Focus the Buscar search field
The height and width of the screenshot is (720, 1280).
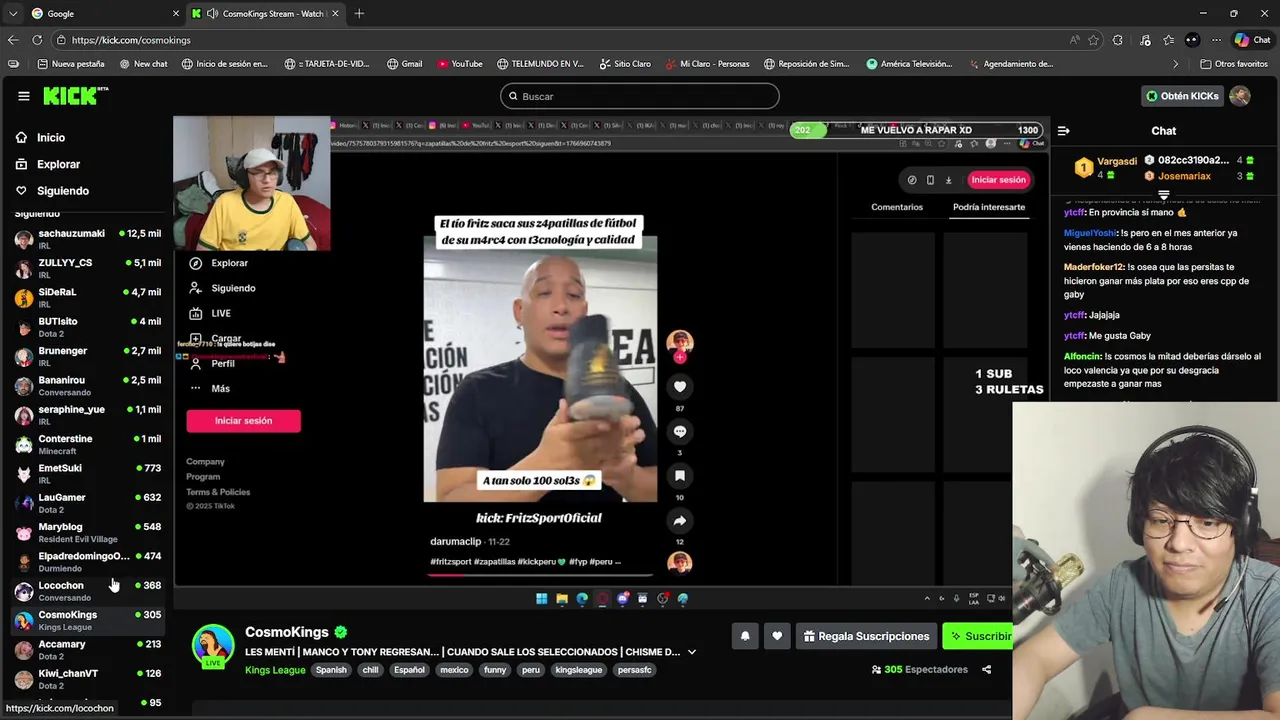(x=640, y=96)
